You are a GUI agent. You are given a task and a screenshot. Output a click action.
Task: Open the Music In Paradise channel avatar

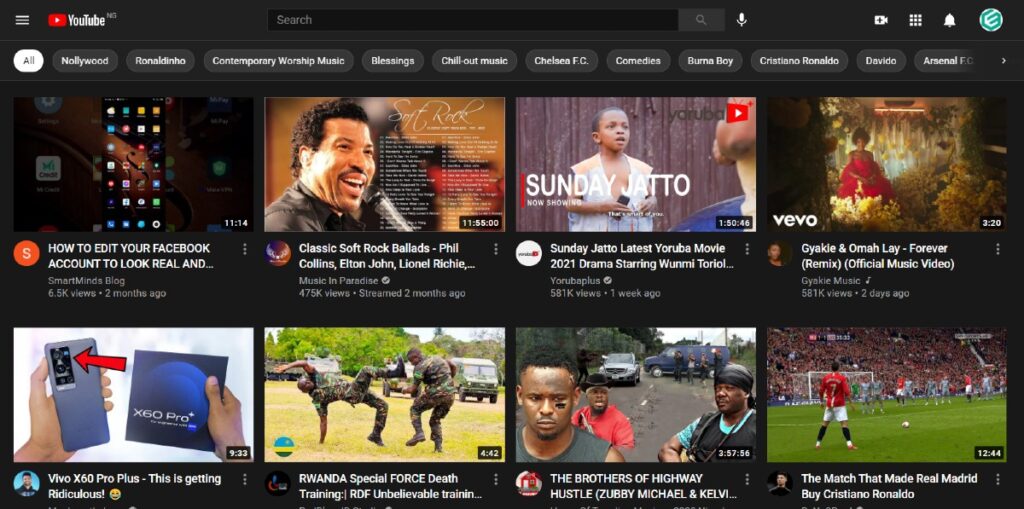point(278,254)
